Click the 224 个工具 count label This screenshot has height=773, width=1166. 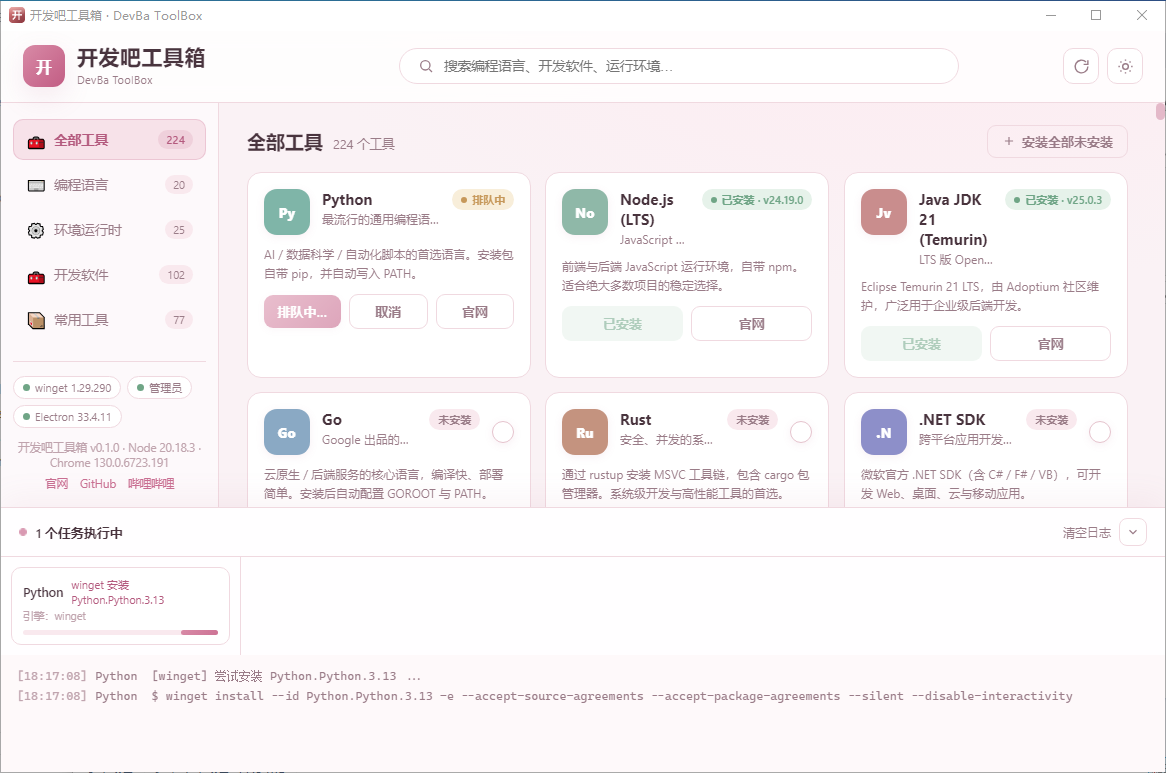(x=364, y=144)
